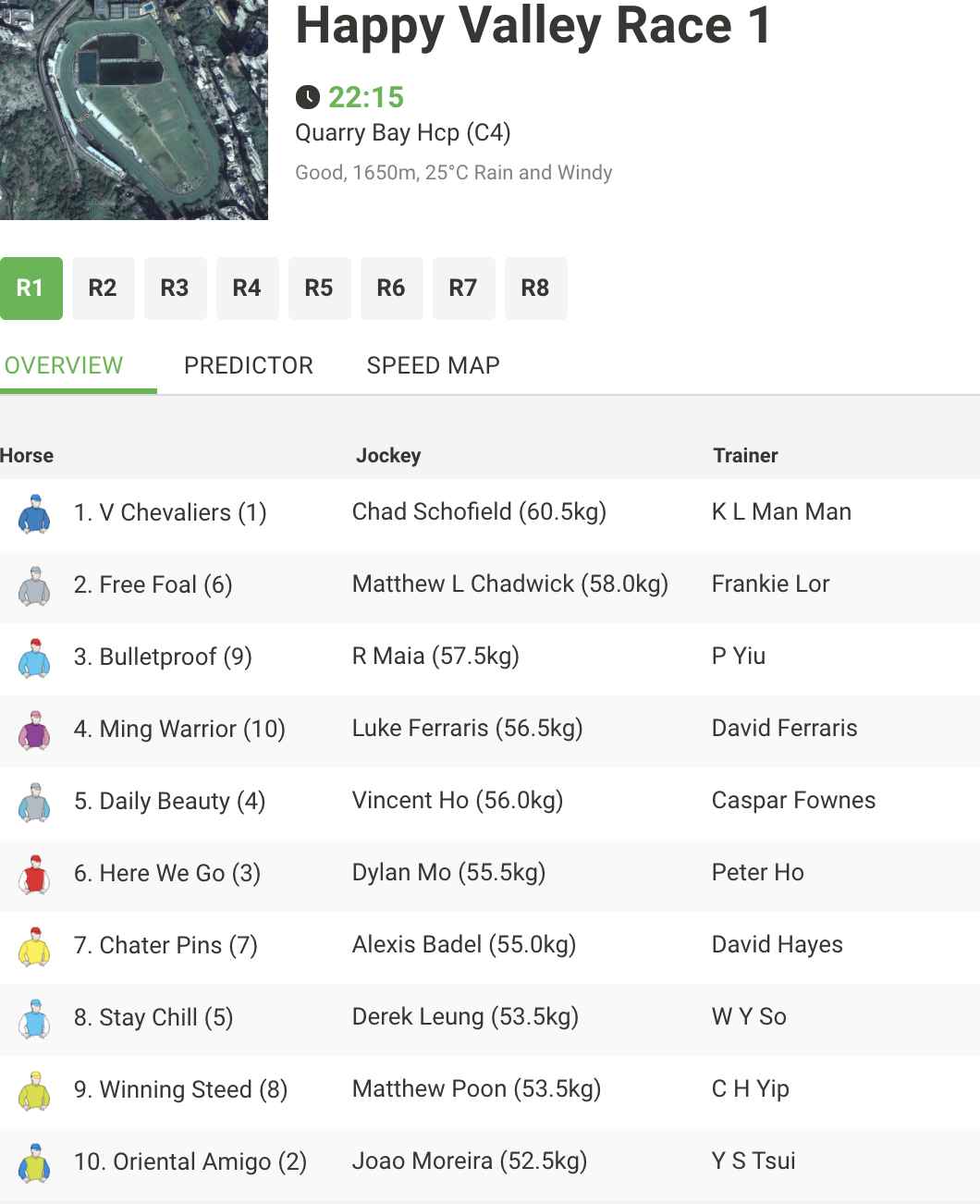The image size is (980, 1204).
Task: Click Chater Pins yellow silk icon
Action: coord(35,946)
